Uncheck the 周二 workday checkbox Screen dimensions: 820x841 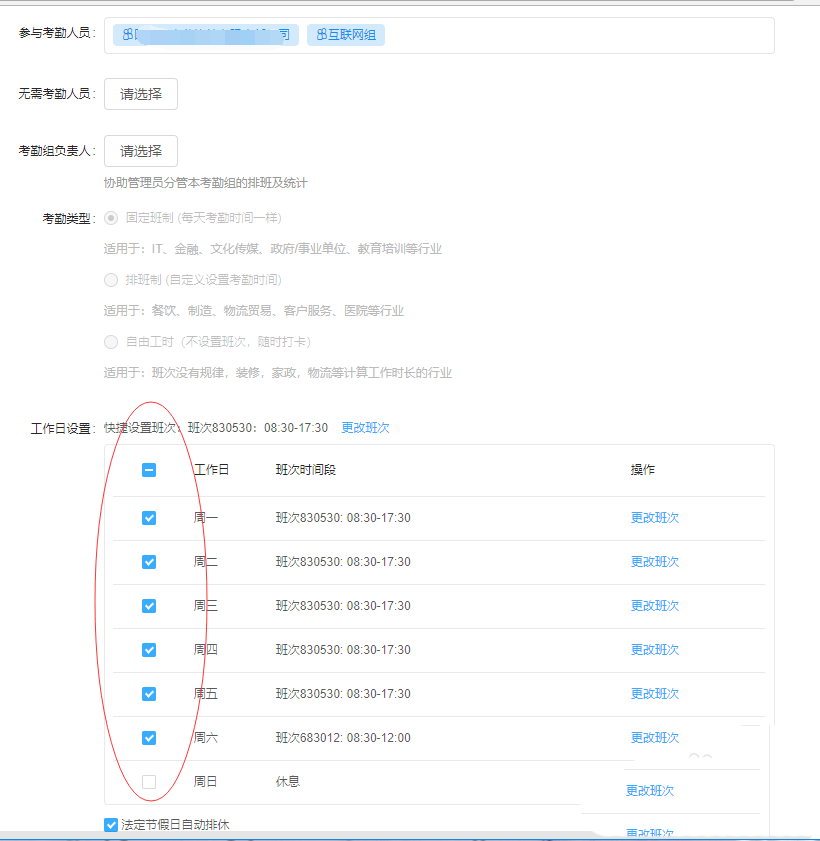click(148, 562)
